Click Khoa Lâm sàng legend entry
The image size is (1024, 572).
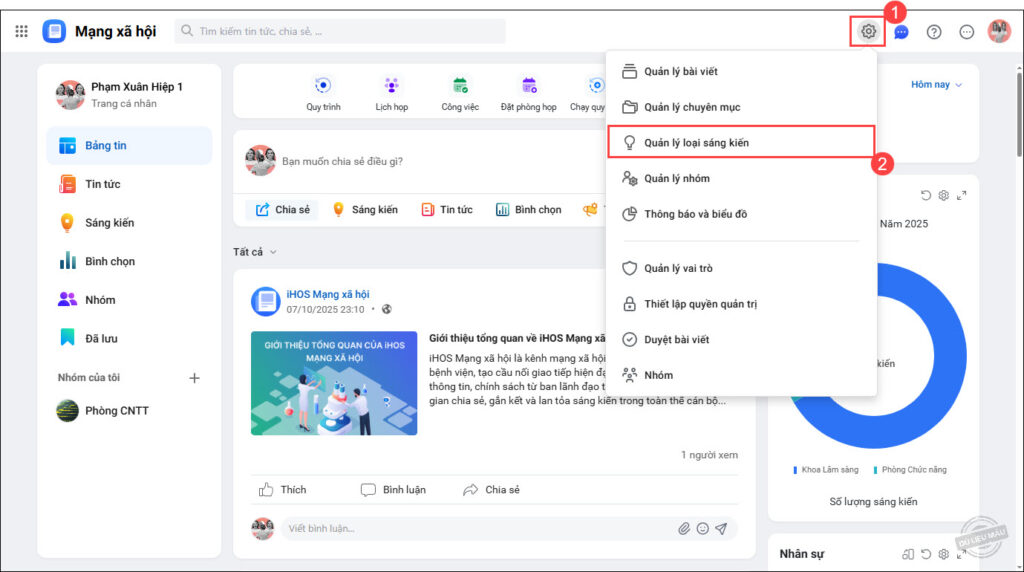coord(826,469)
